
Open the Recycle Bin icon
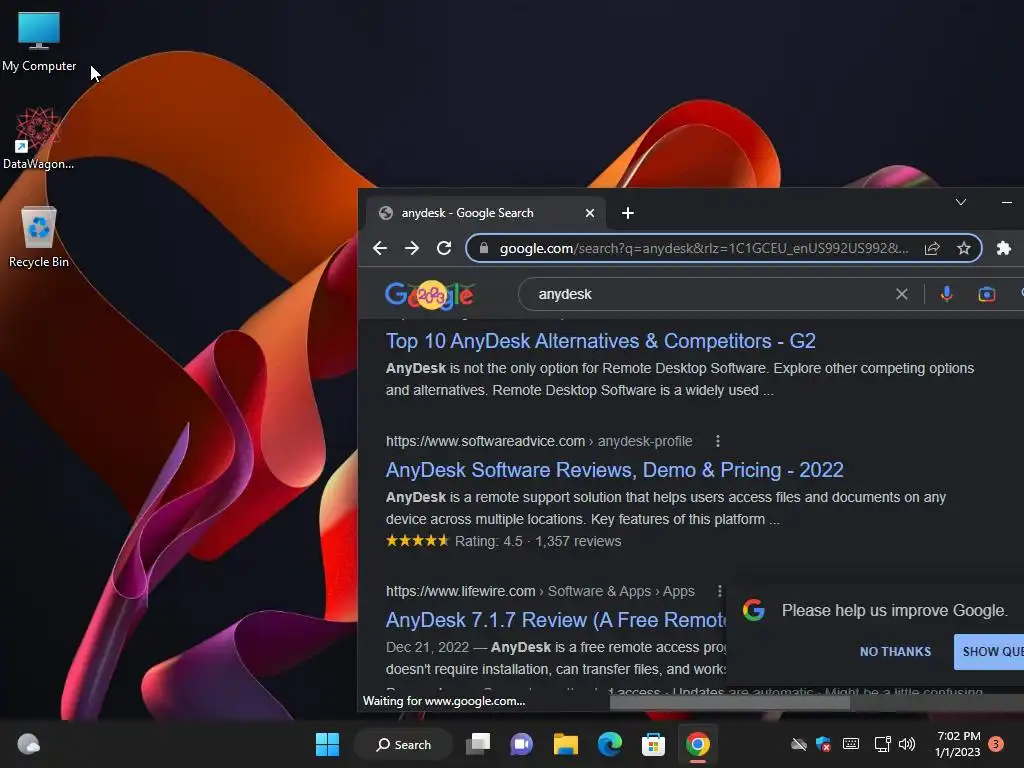click(39, 236)
